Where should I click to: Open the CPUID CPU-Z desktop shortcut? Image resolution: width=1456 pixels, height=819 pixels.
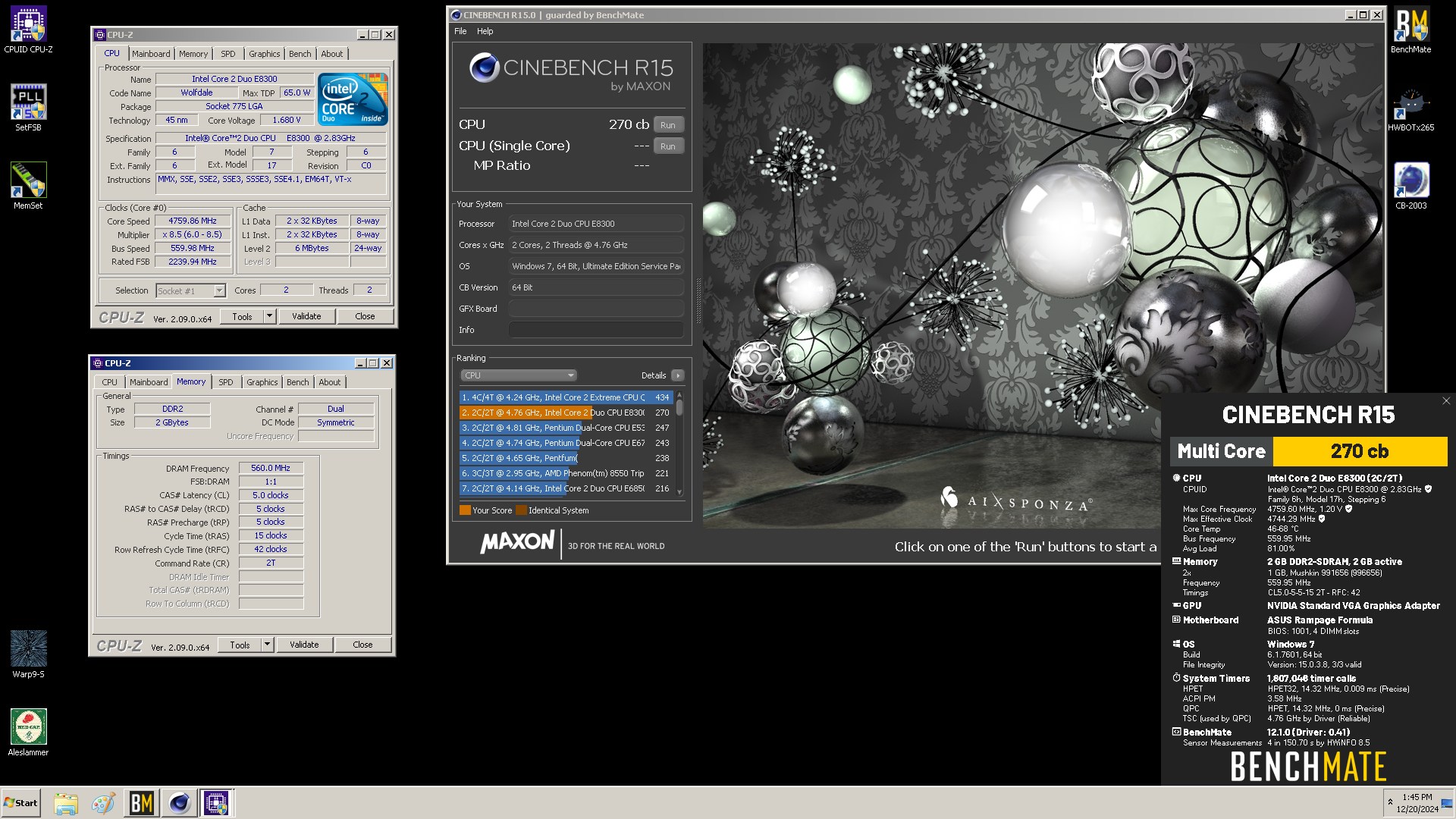point(28,30)
